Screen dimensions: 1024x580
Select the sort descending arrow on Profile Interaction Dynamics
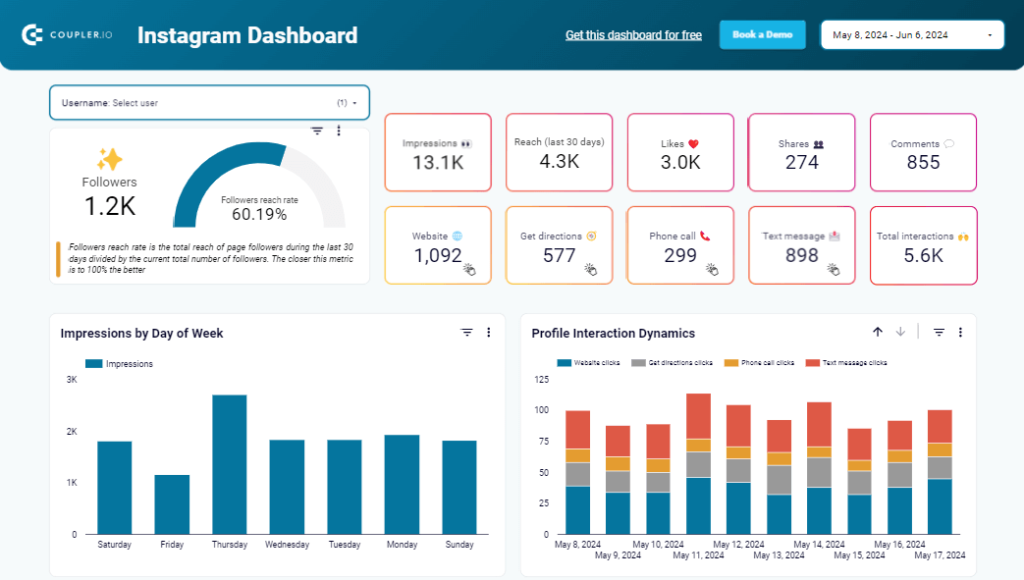tap(899, 332)
